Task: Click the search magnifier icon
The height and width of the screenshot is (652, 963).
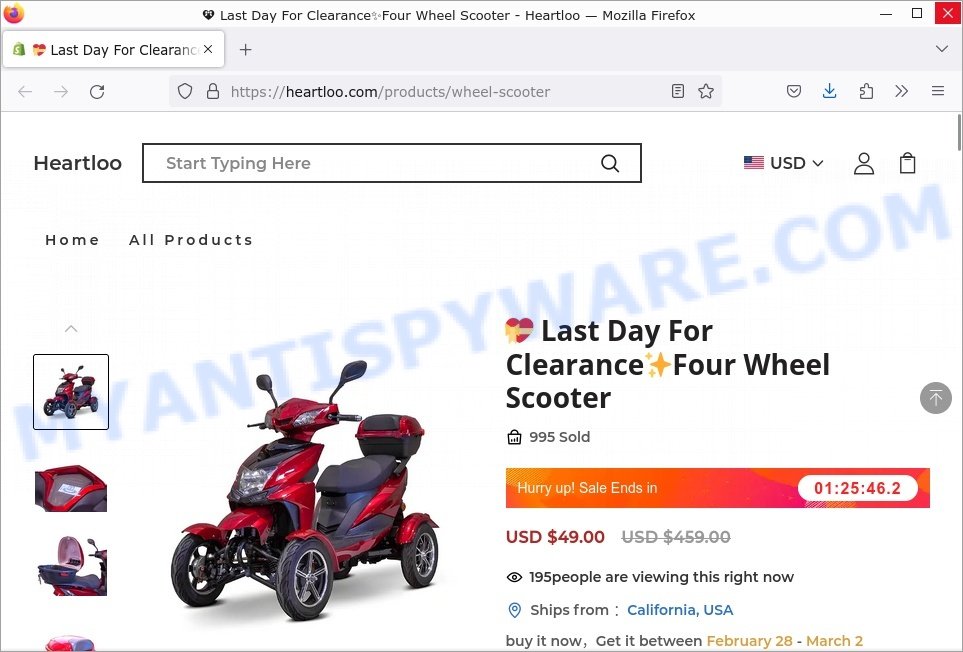Action: [x=610, y=163]
